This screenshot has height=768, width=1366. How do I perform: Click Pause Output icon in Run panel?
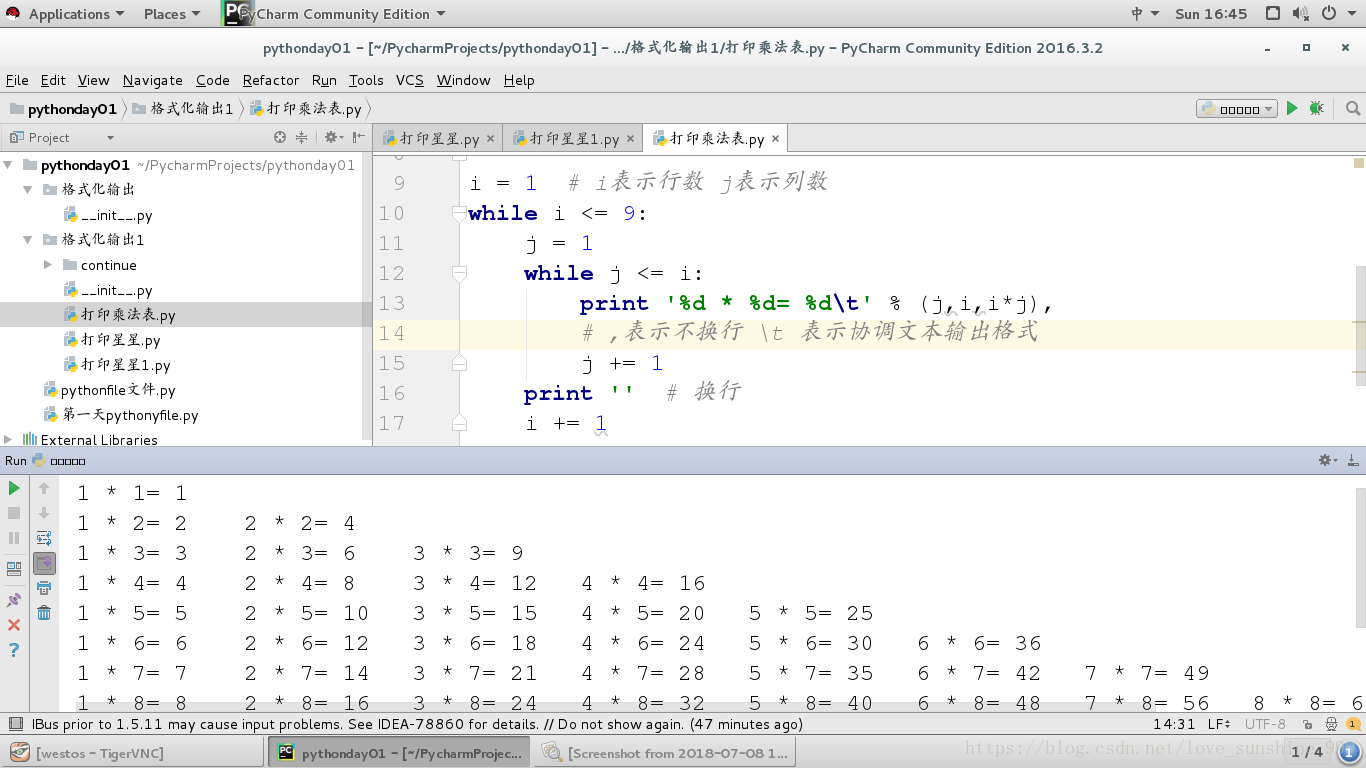pyautogui.click(x=14, y=538)
